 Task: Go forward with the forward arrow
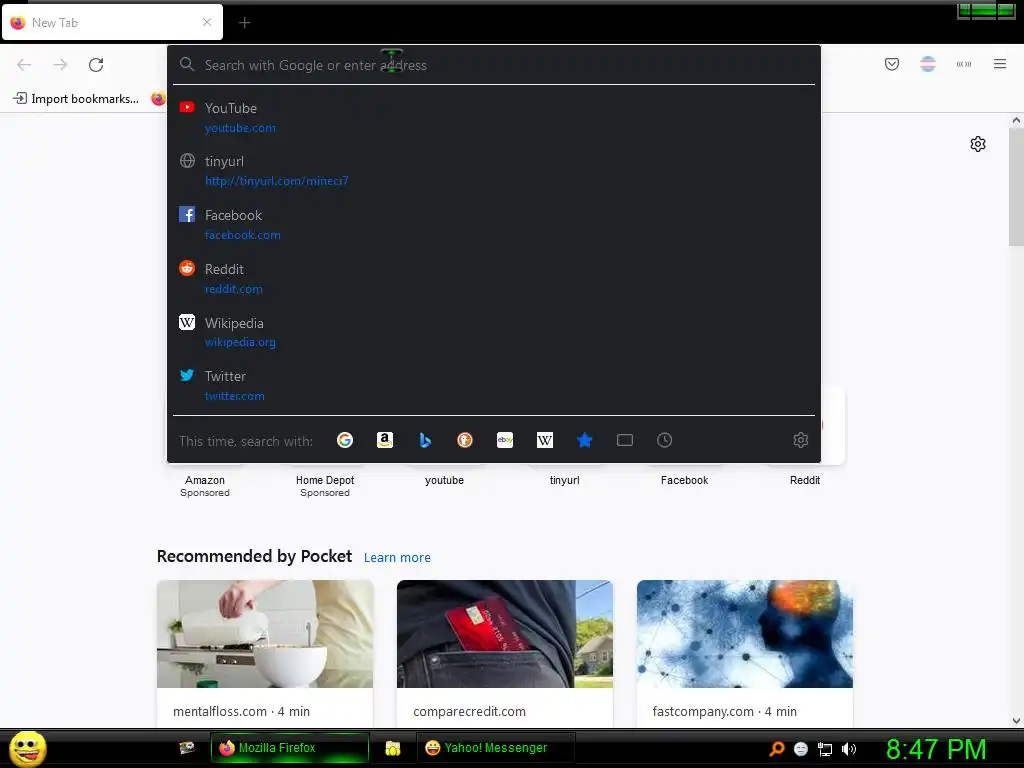tap(60, 65)
